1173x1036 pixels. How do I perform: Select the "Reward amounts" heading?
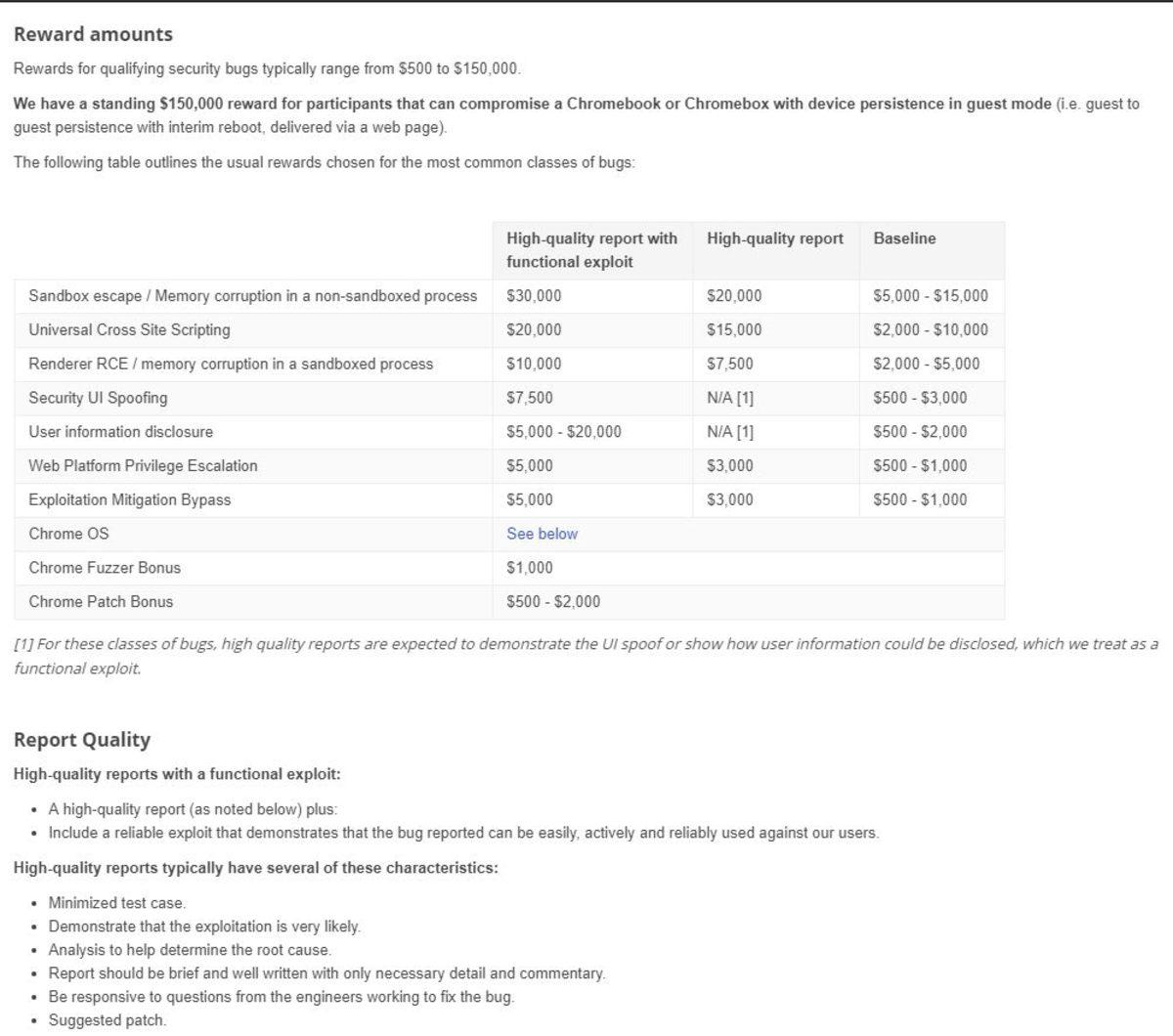(x=93, y=33)
